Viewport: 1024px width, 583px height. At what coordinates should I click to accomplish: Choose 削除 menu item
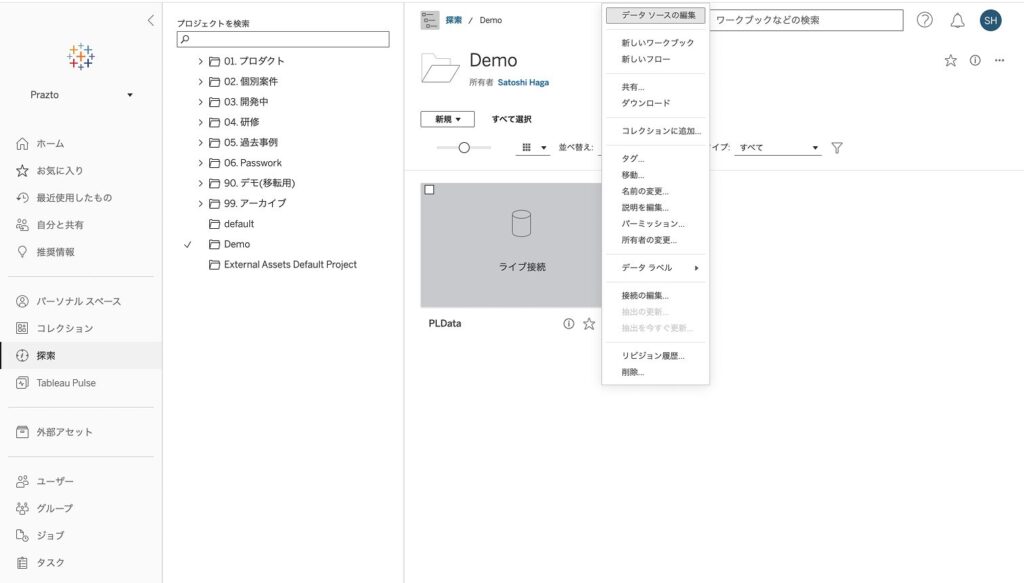pos(656,373)
